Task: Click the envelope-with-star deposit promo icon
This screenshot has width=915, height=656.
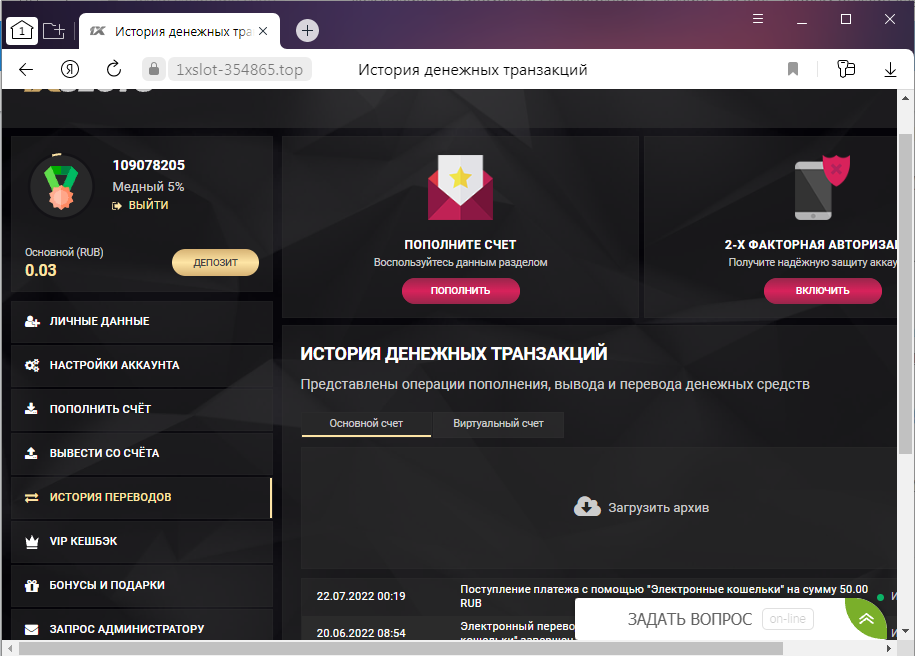Action: [460, 187]
